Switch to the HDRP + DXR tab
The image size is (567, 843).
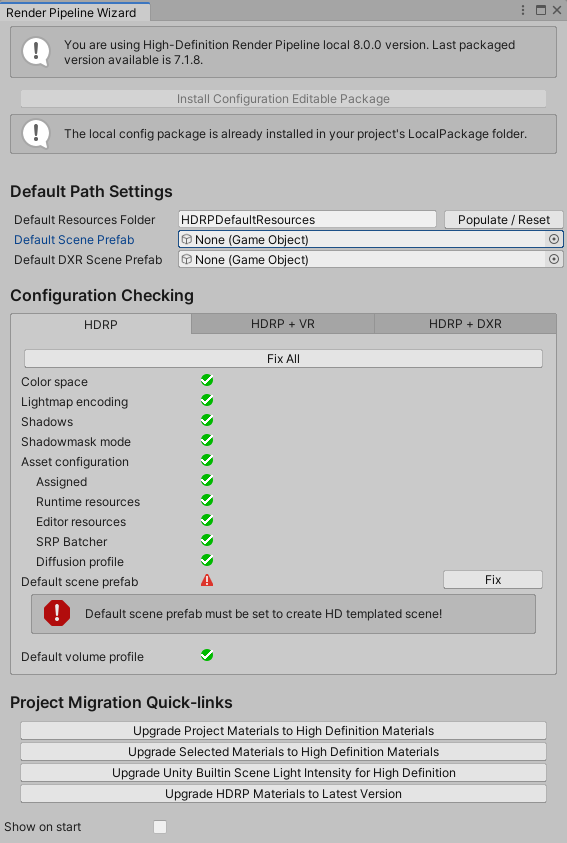tap(465, 324)
